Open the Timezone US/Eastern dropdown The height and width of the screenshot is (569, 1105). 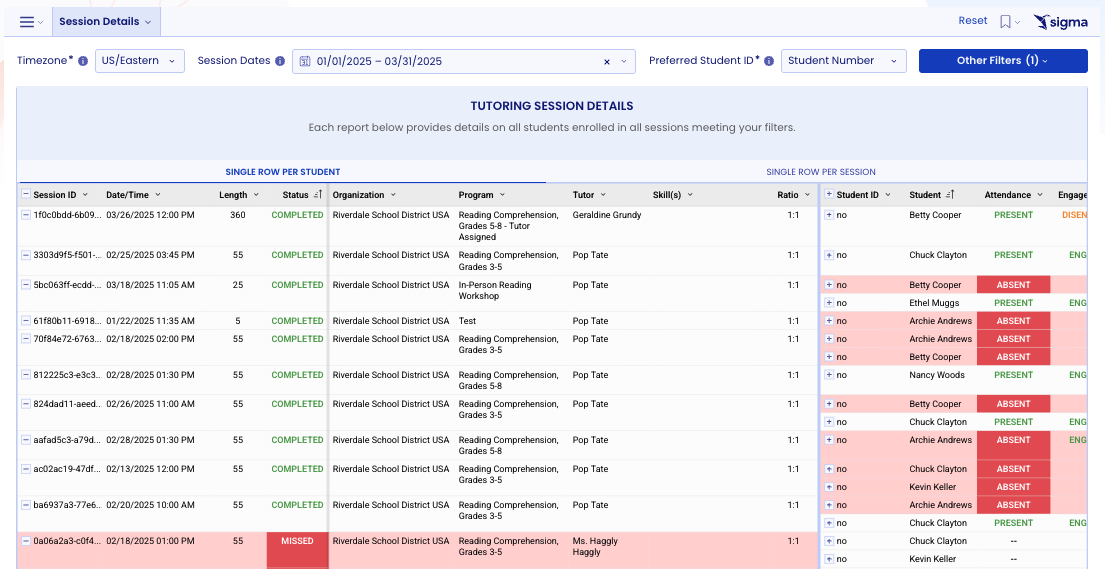(140, 61)
